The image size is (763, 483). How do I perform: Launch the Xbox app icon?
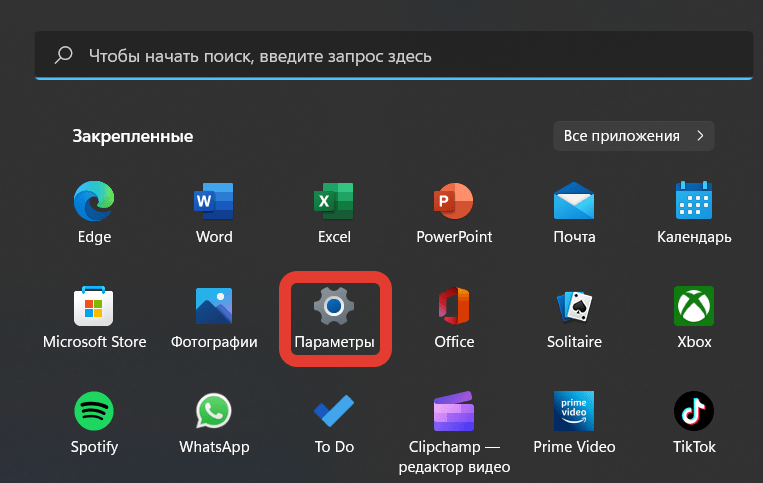point(694,306)
